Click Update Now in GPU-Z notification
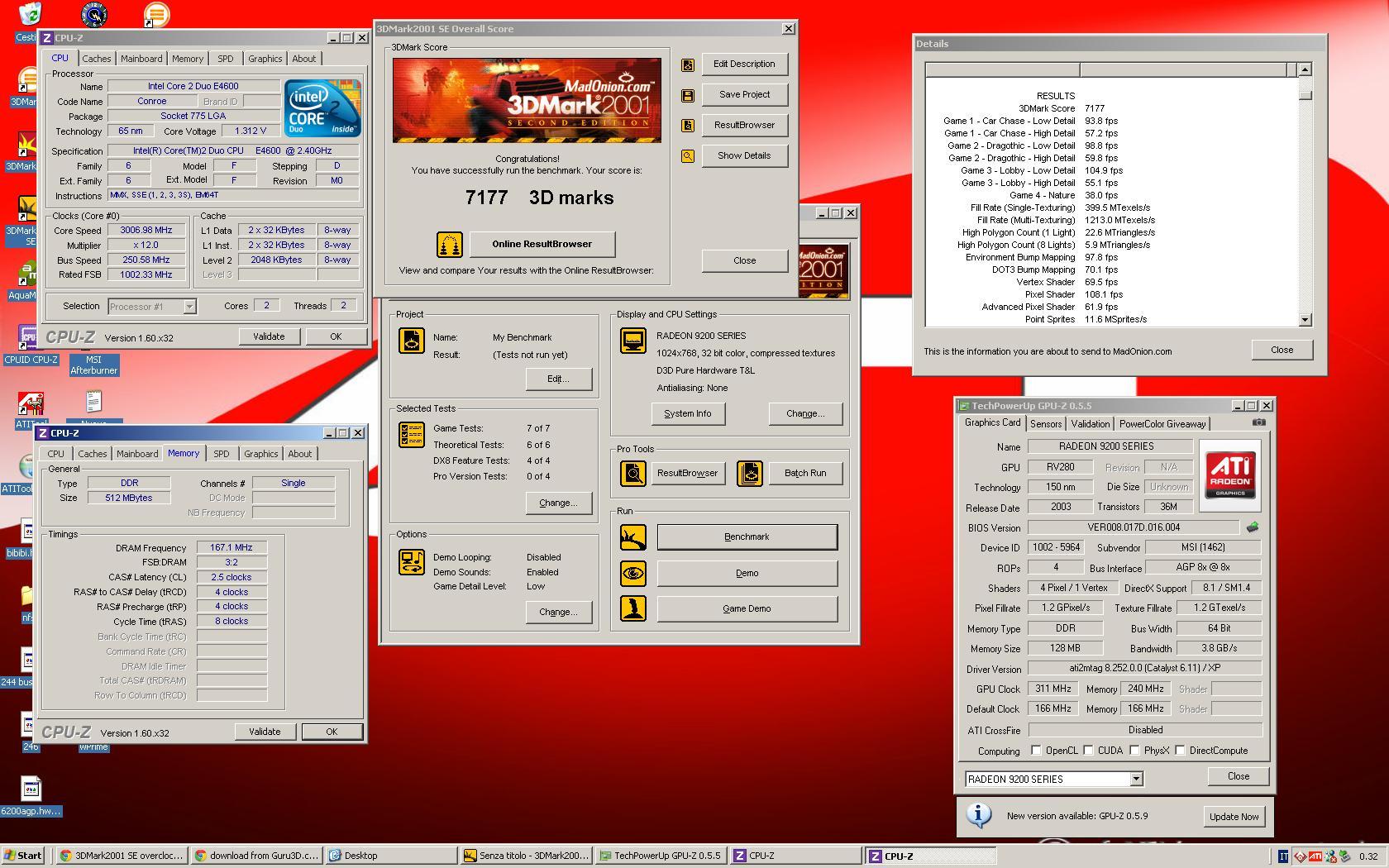 tap(1234, 816)
